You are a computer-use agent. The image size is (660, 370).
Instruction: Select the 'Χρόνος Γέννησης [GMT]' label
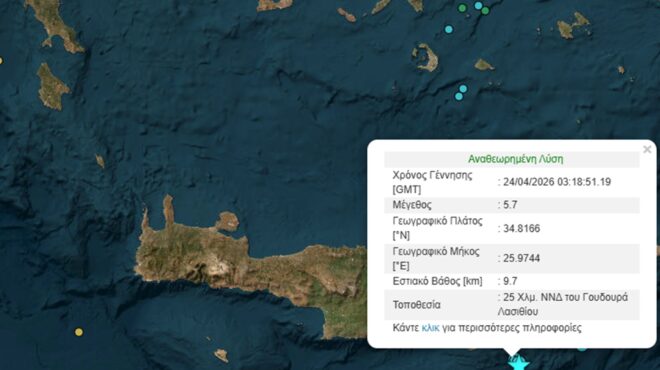(433, 182)
